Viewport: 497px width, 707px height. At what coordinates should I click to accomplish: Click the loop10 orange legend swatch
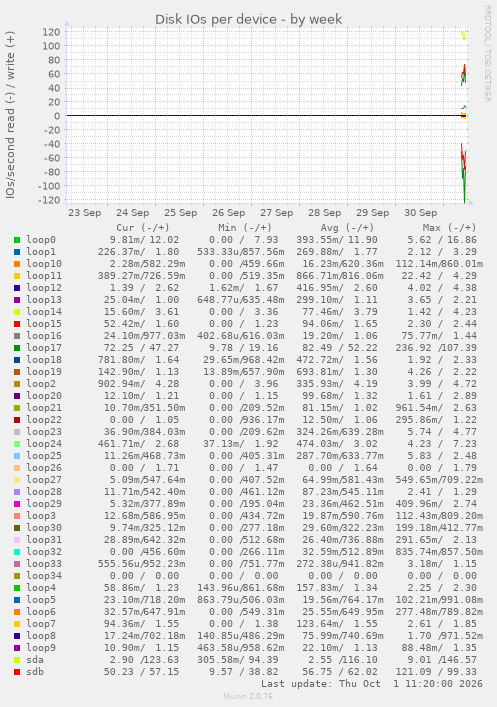coord(17,264)
